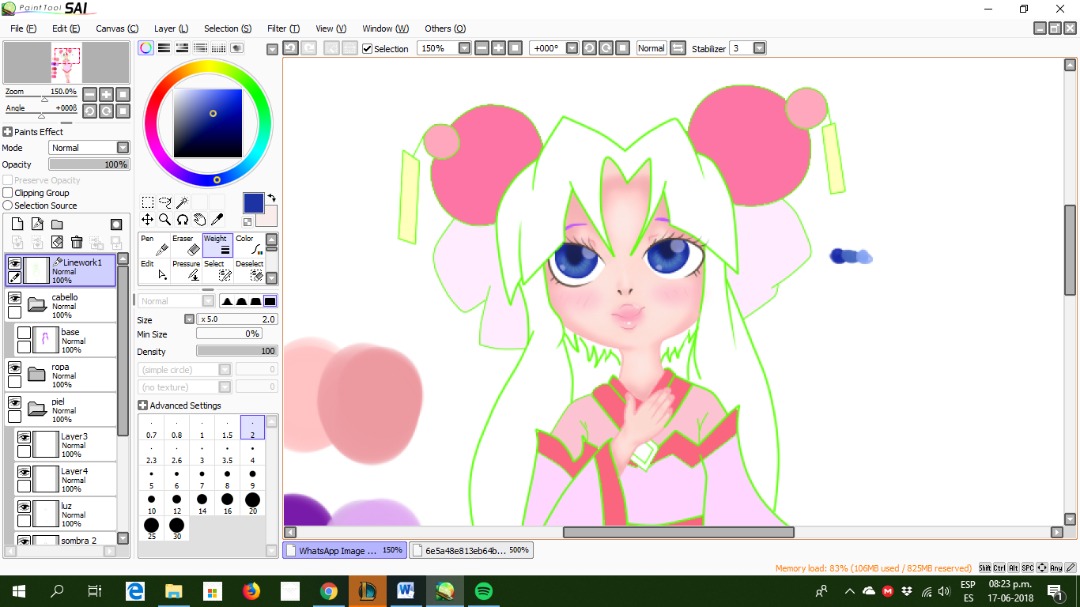Create a new normal layer
Screen dimensions: 1080x607
point(17,224)
